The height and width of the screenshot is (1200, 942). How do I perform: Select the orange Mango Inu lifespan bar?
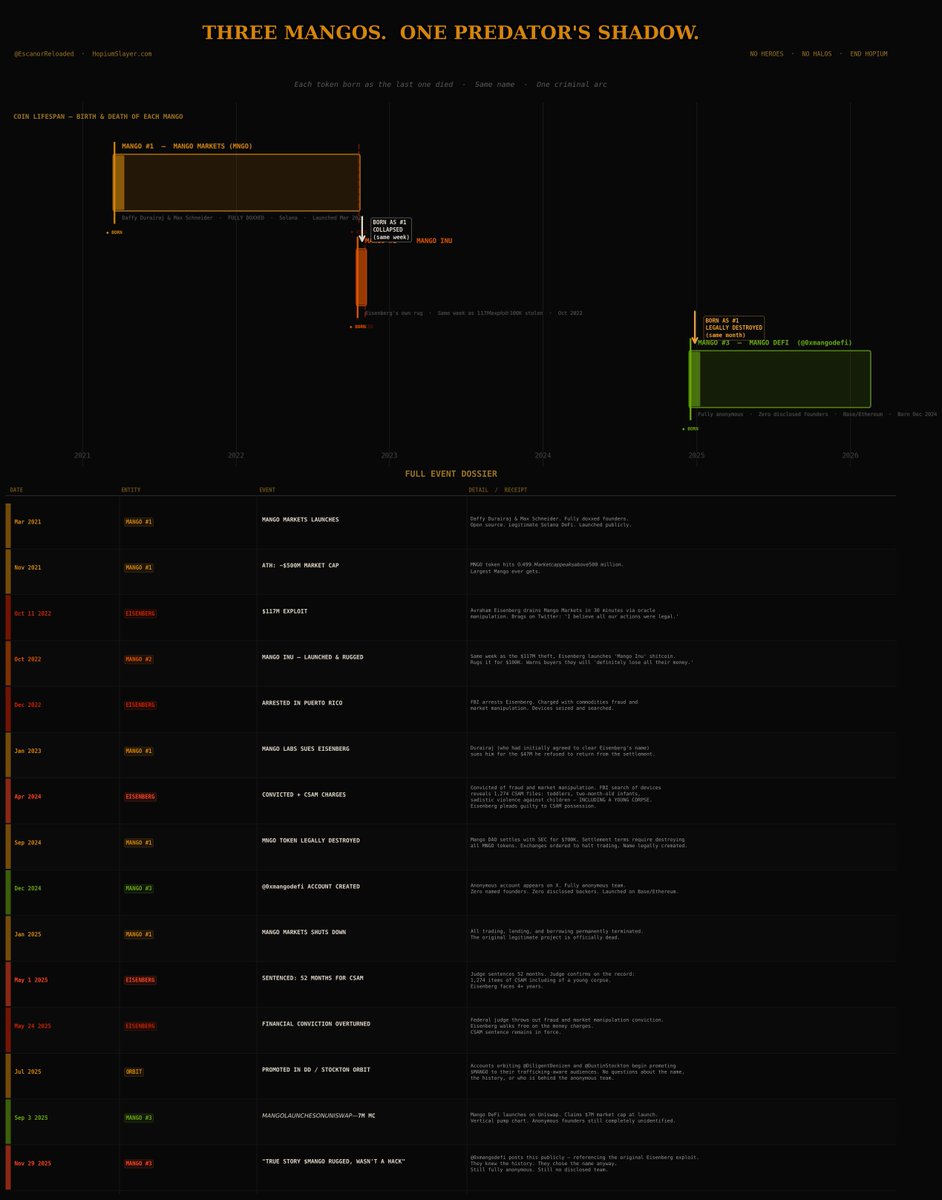[361, 277]
